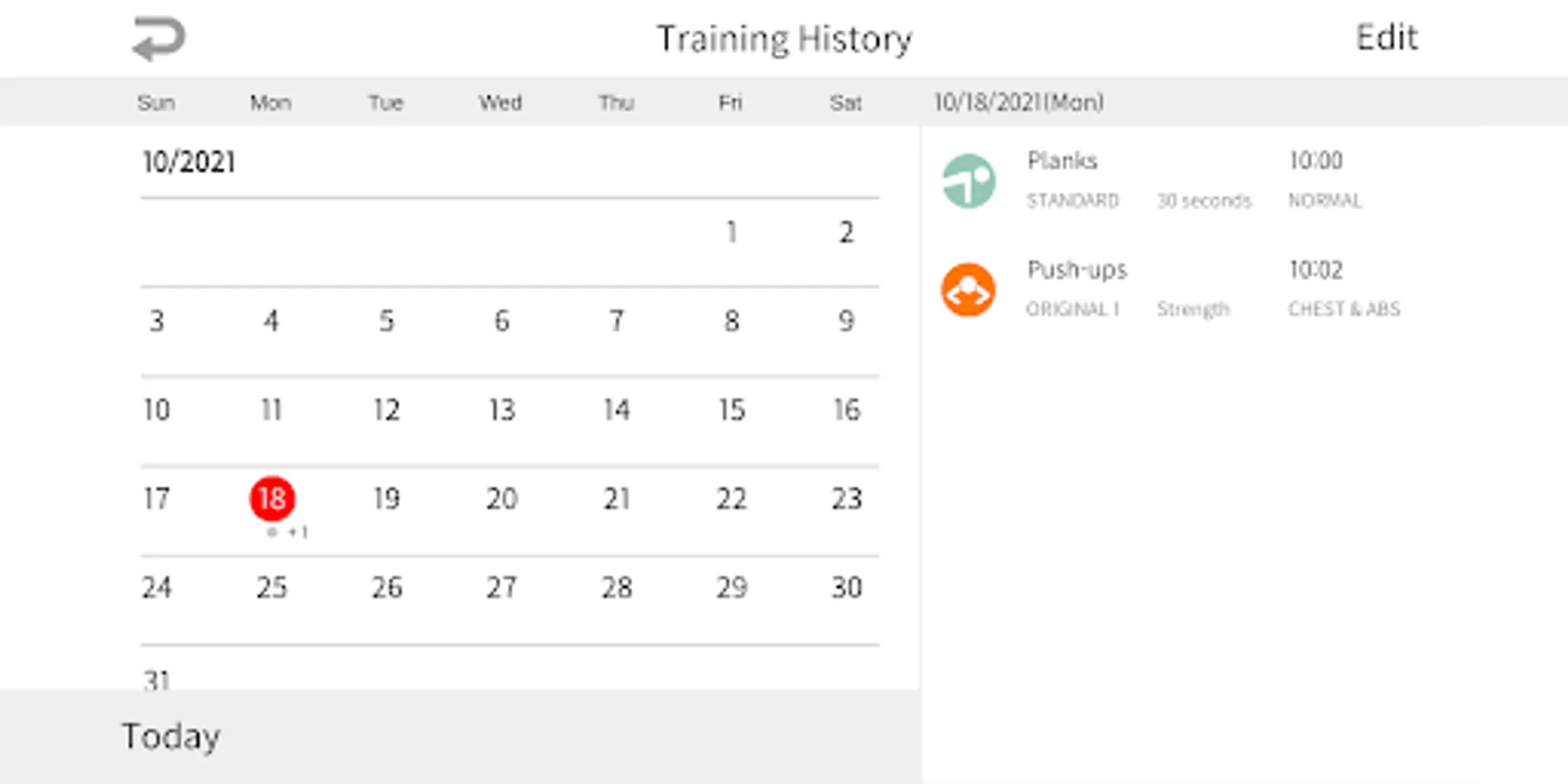Click the back arrow icon

click(x=159, y=39)
